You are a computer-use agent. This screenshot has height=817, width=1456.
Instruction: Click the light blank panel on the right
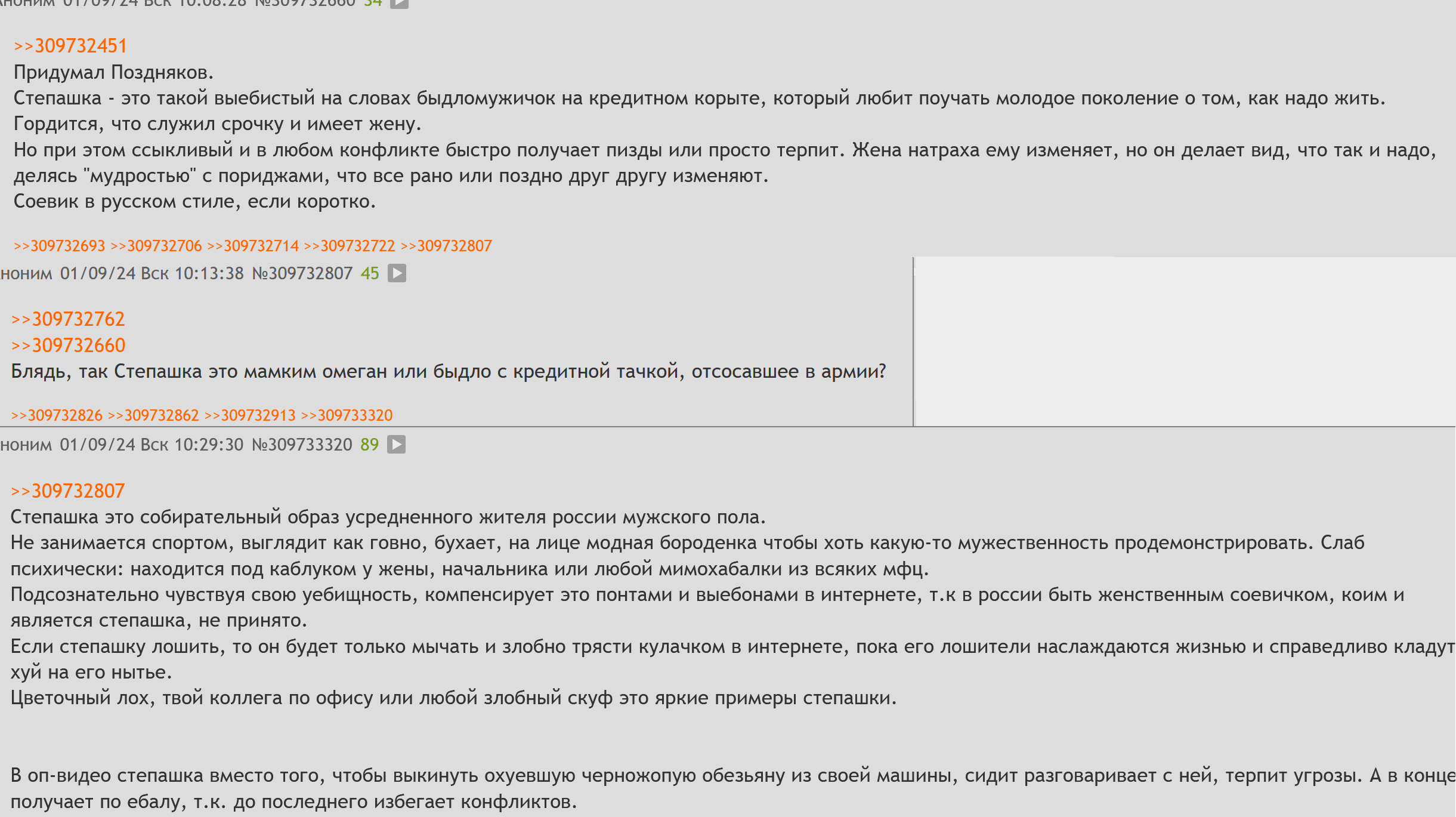[x=1184, y=341]
